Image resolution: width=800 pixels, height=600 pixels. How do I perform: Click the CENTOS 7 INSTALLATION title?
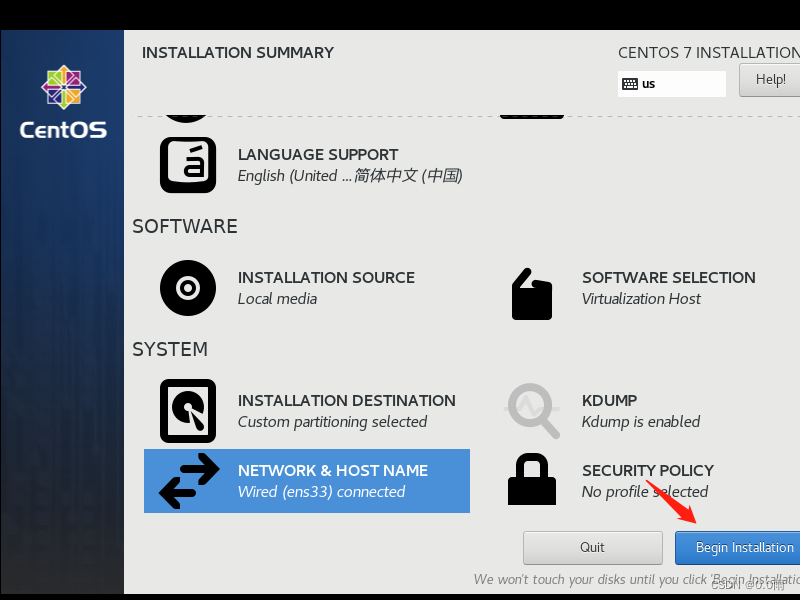[709, 53]
